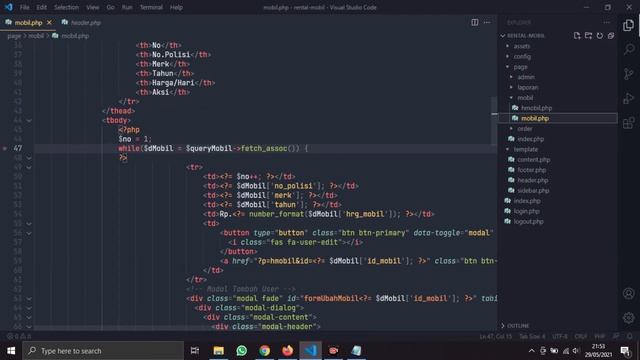Select PHP language mode in status bar
640x360 pixels.
[600, 336]
